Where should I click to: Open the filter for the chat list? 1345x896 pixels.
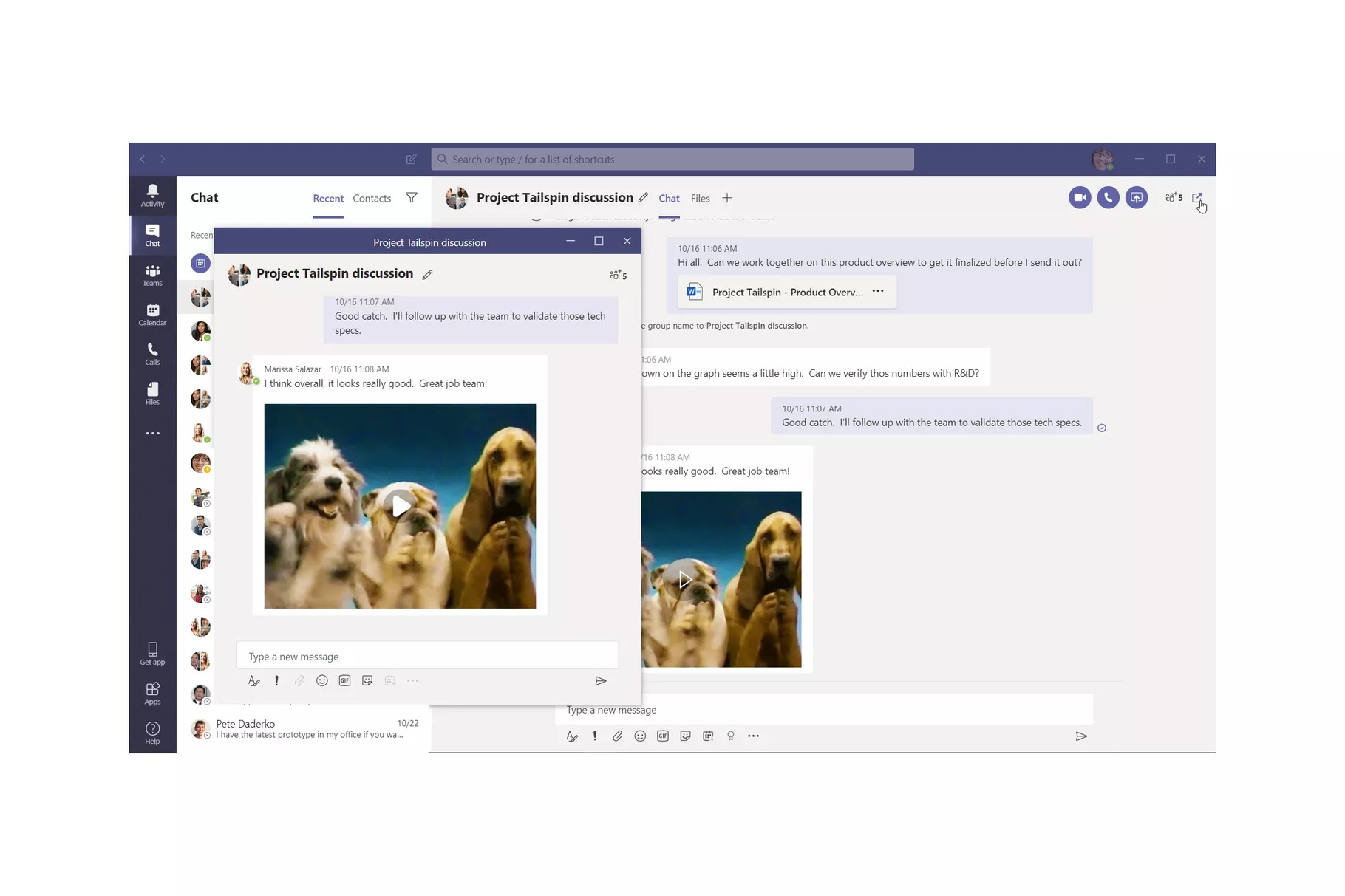click(412, 198)
